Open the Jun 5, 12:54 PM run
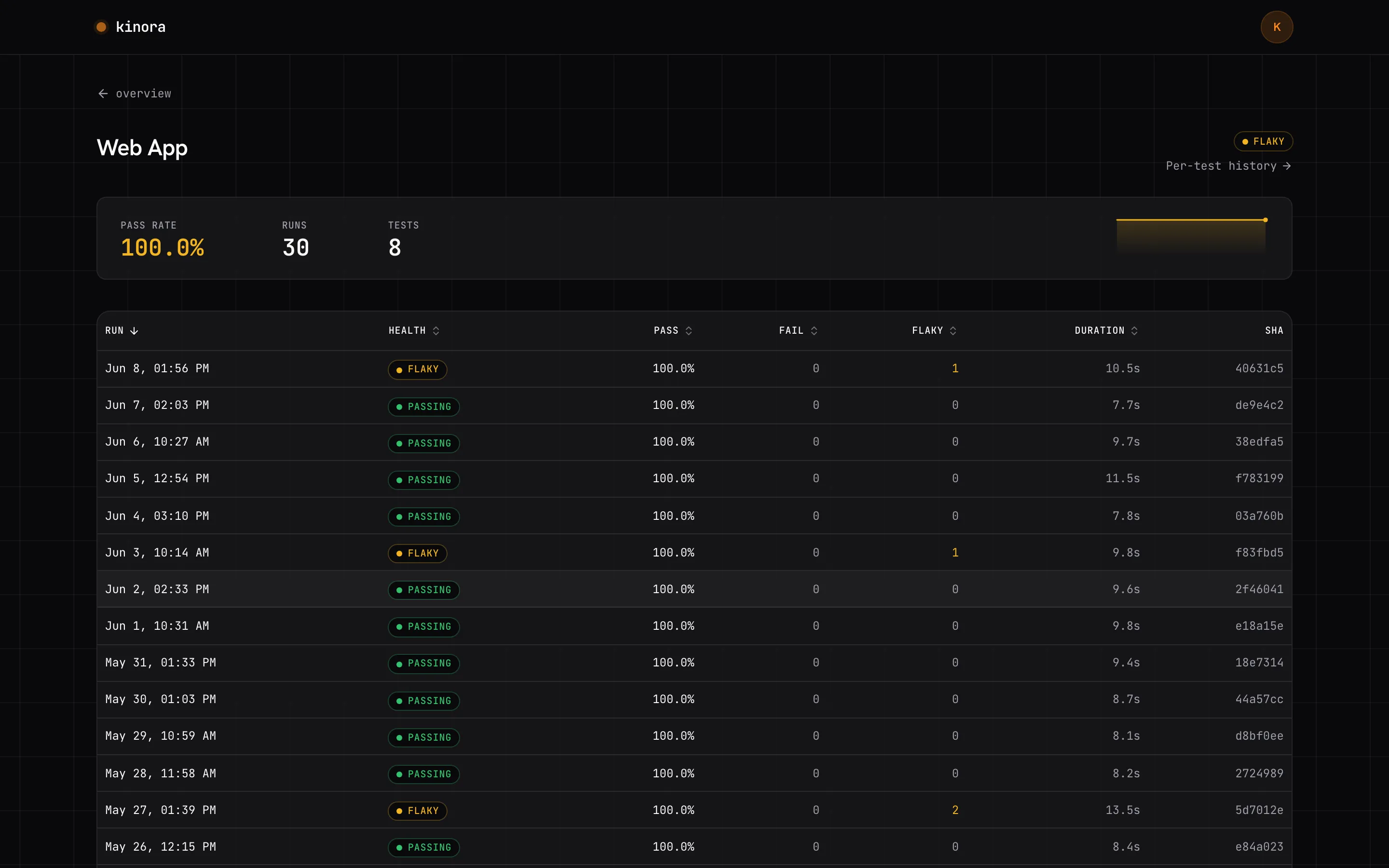 pos(694,479)
